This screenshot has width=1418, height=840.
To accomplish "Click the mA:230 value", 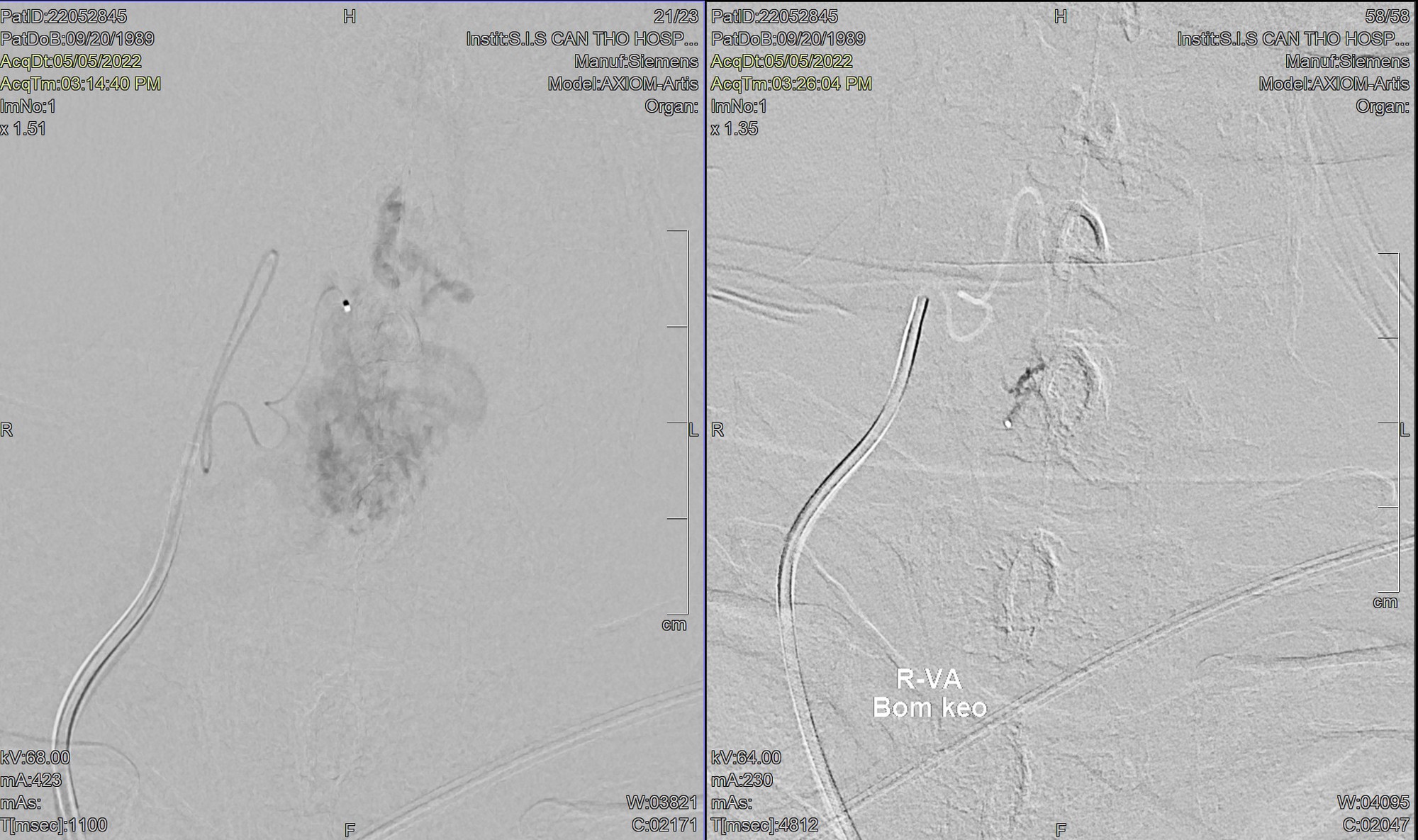I will (x=742, y=780).
